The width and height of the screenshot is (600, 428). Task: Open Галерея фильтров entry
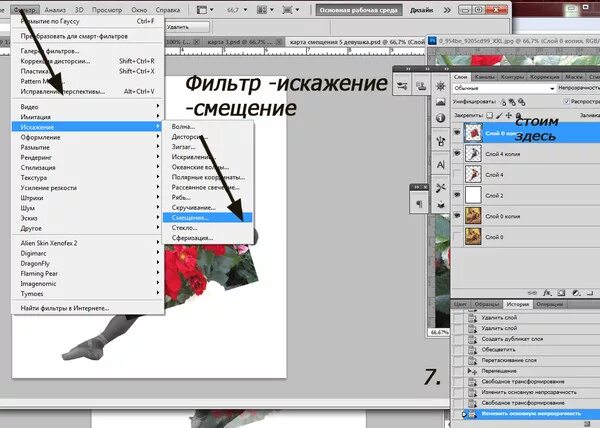point(88,51)
